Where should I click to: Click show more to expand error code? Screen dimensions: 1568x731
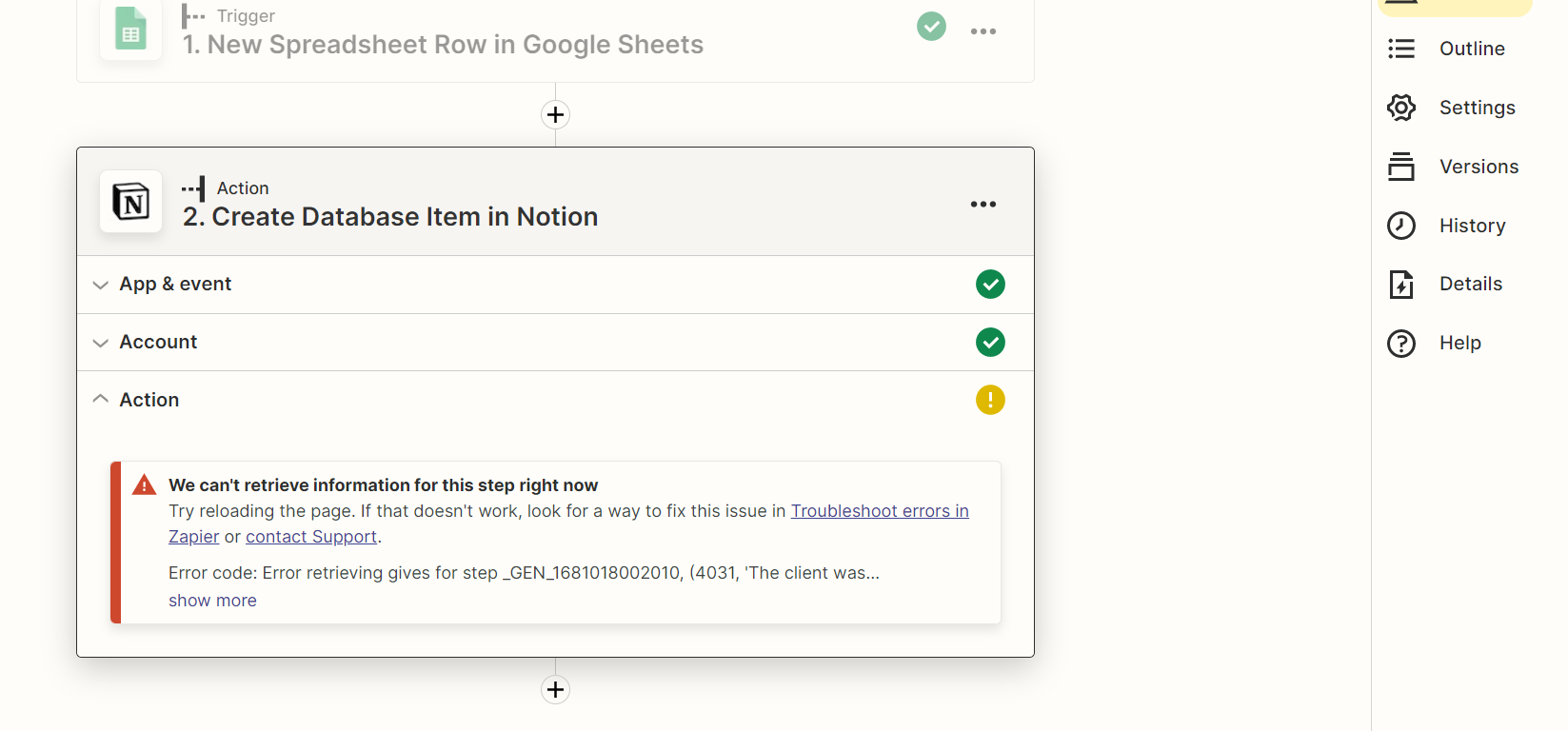pyautogui.click(x=212, y=601)
